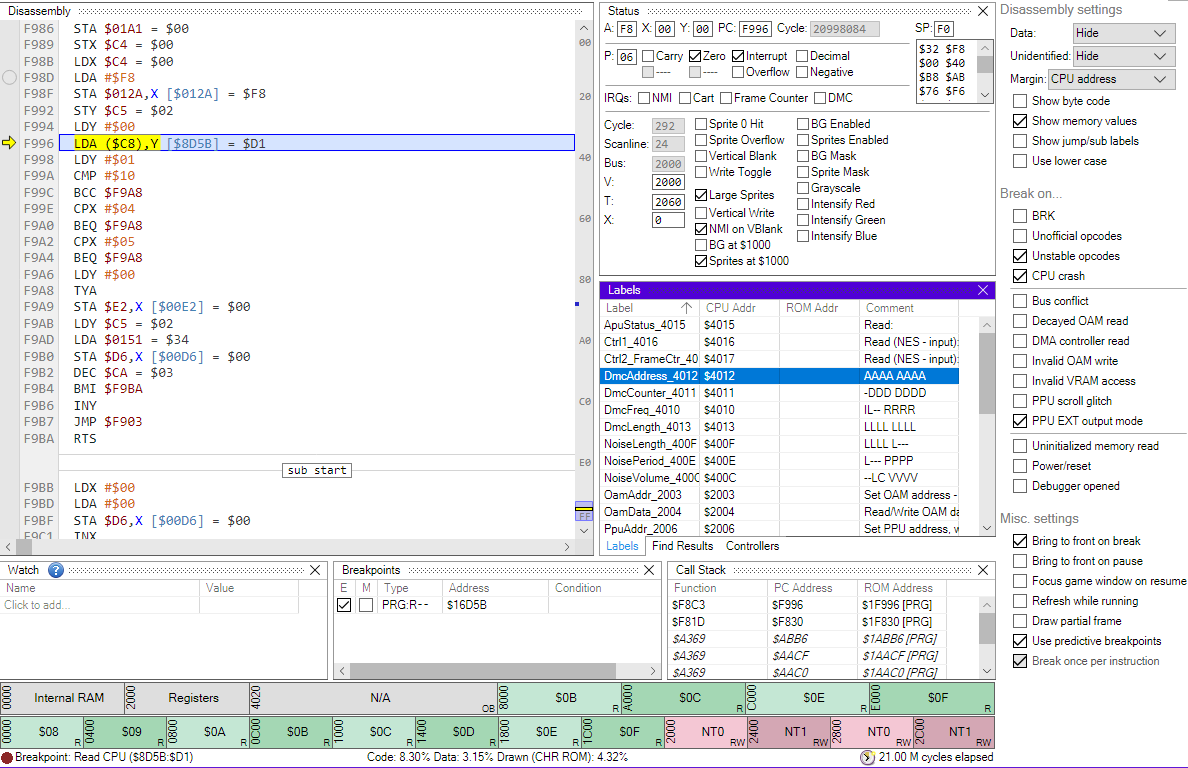Toggle Bring to front on break
The image size is (1188, 768).
point(1020,541)
